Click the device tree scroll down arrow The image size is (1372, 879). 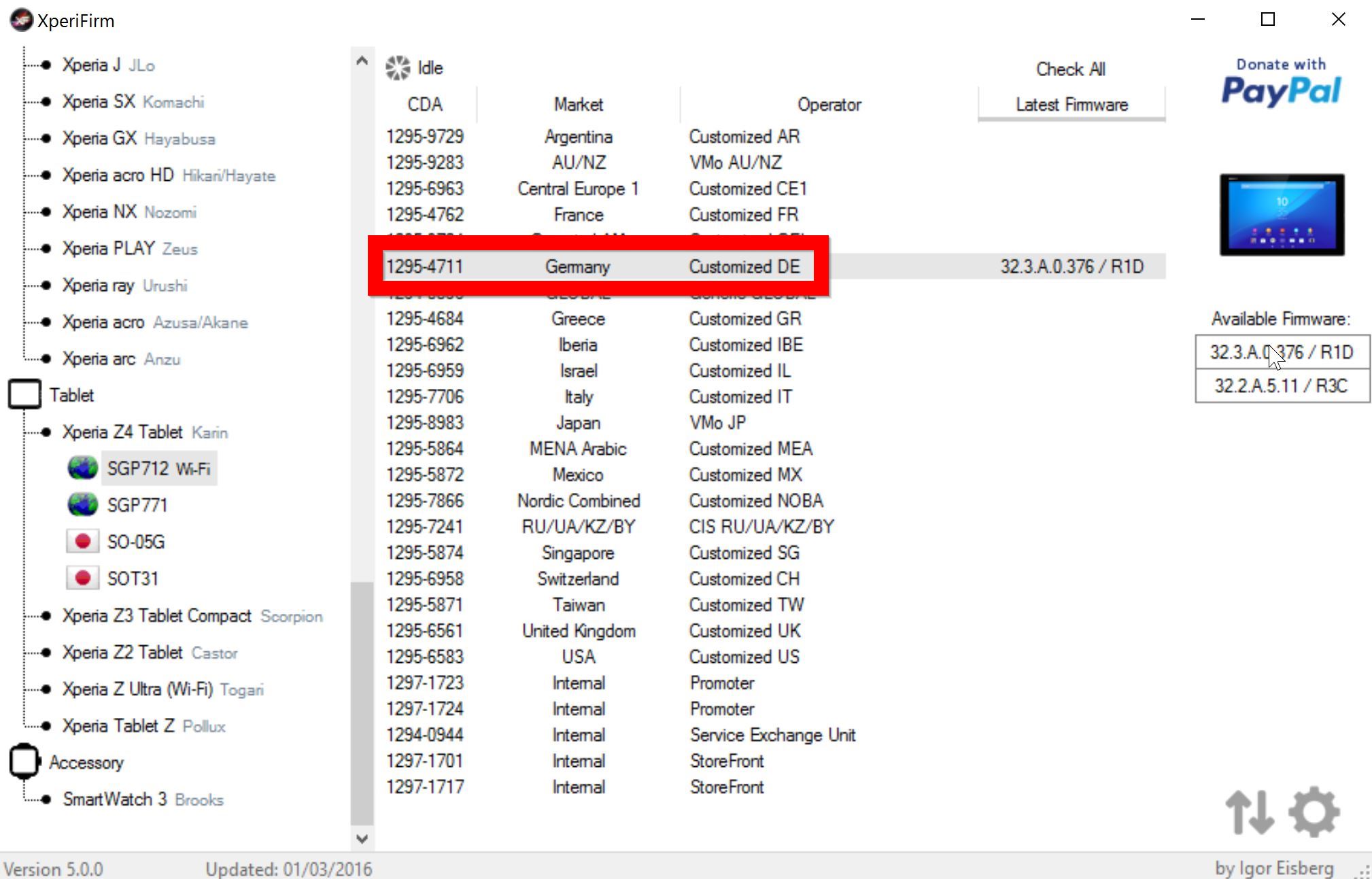pos(362,838)
